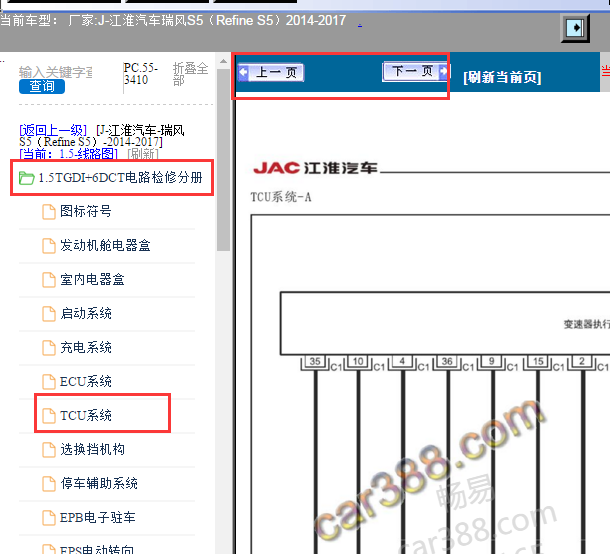Image resolution: width=610 pixels, height=554 pixels.
Task: Click the page icon beside 室内电器盒
Action: coord(49,280)
